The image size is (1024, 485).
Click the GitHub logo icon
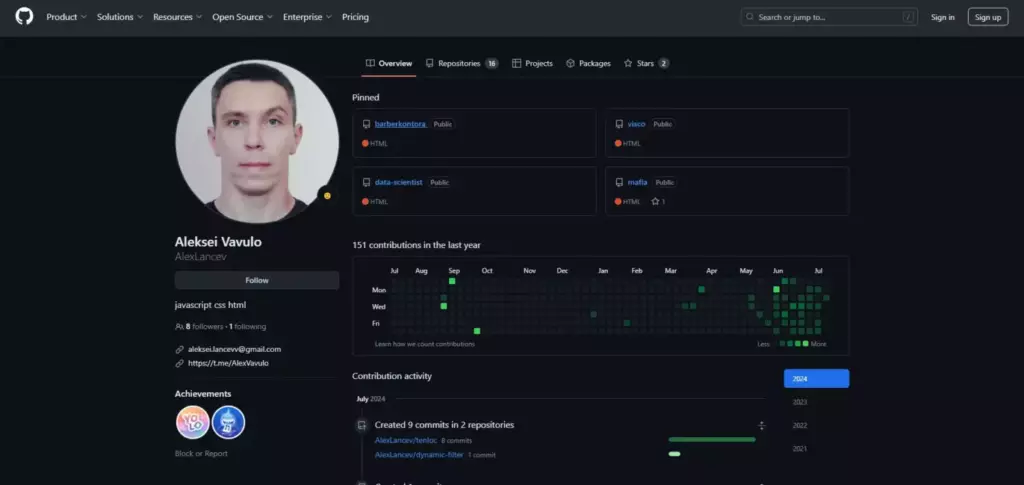point(24,17)
